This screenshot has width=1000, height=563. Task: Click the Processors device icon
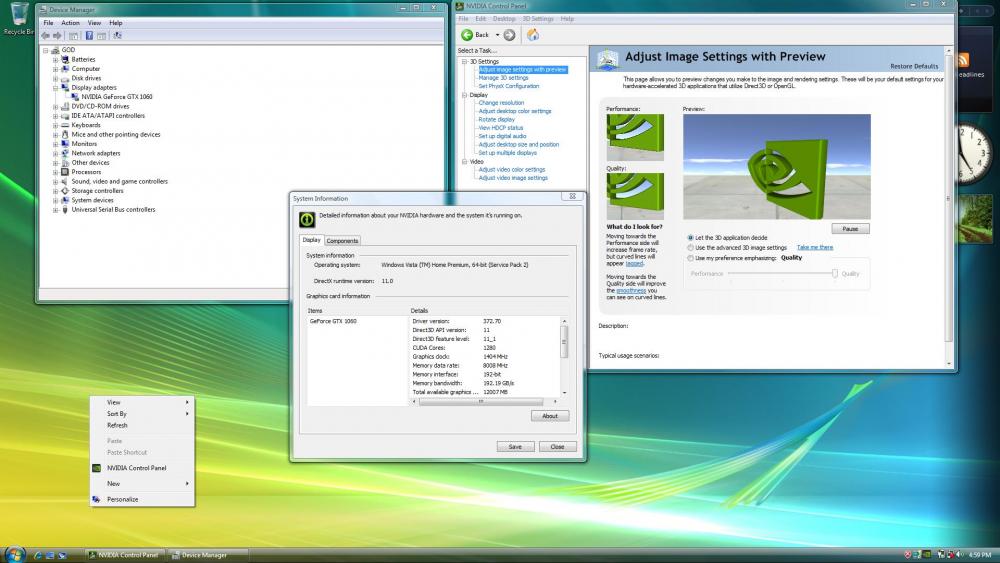(x=65, y=172)
